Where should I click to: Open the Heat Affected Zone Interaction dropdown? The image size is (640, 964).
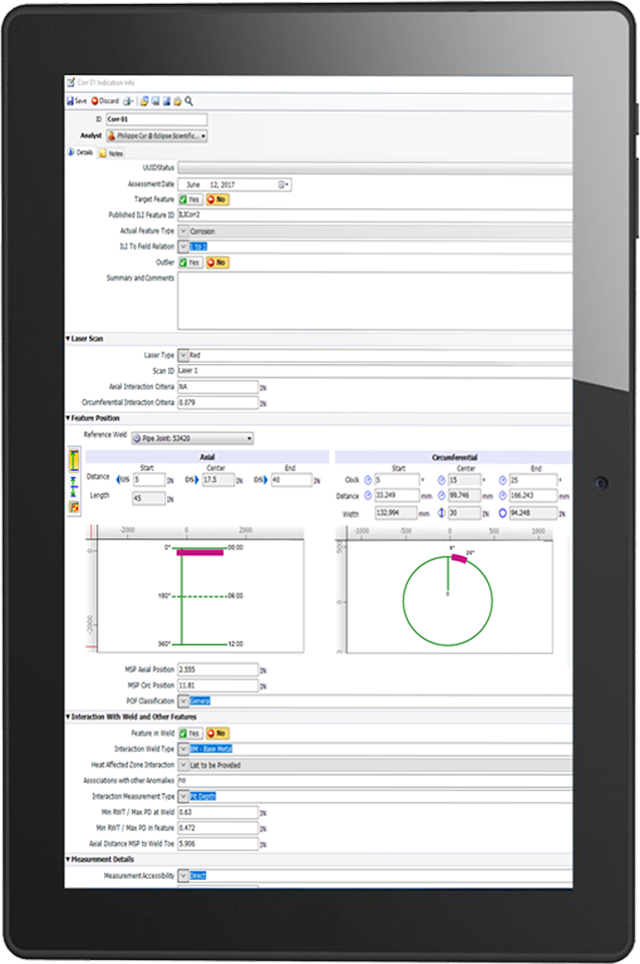[x=183, y=765]
